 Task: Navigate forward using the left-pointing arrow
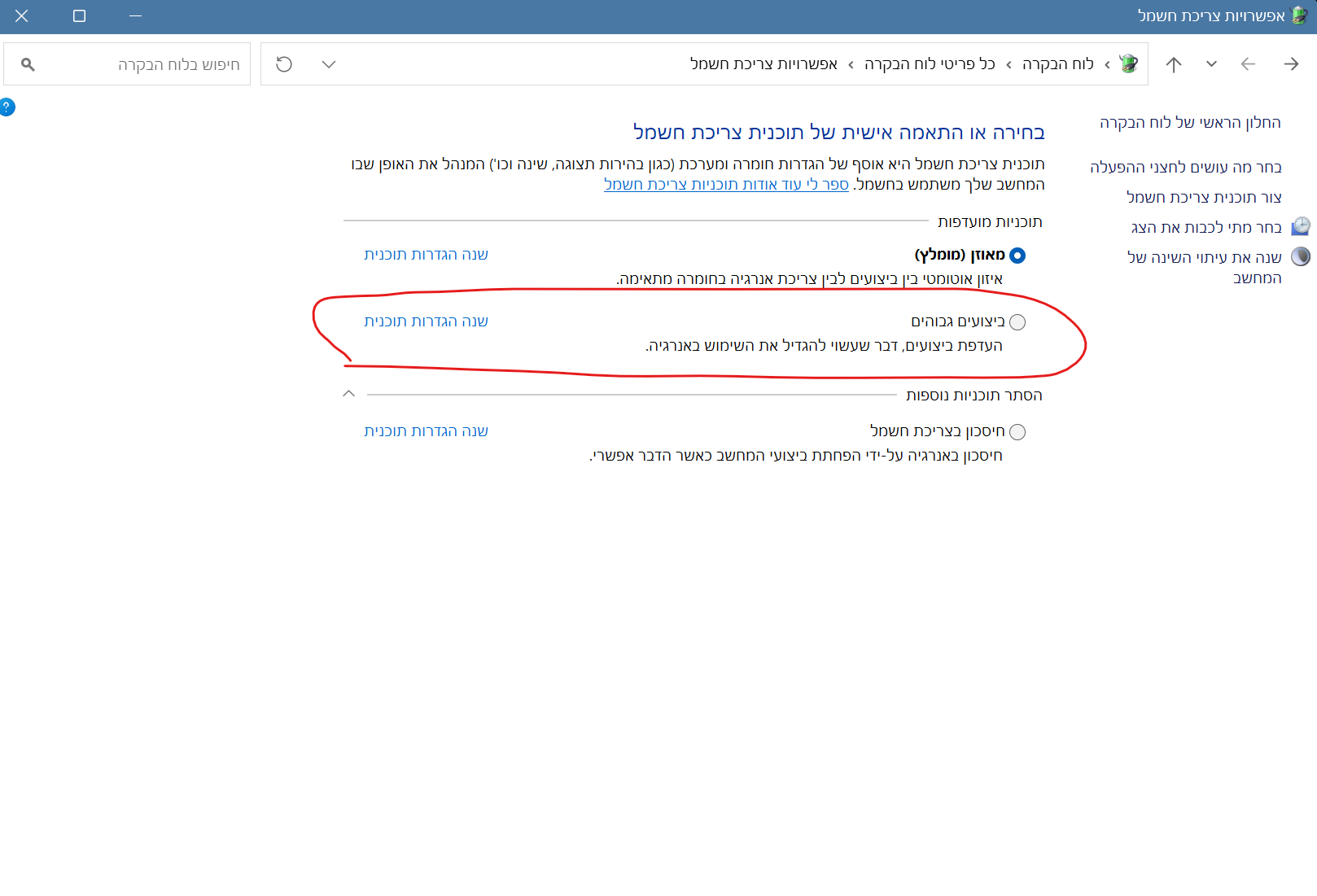pos(1248,64)
